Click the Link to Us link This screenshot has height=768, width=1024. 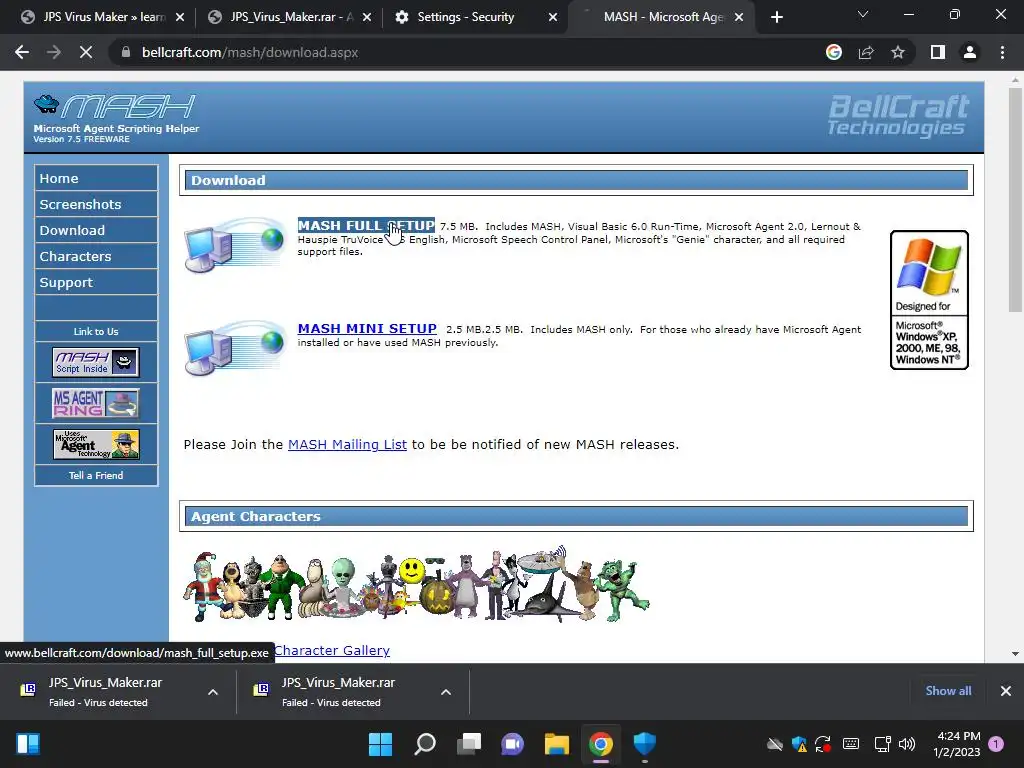tap(96, 332)
